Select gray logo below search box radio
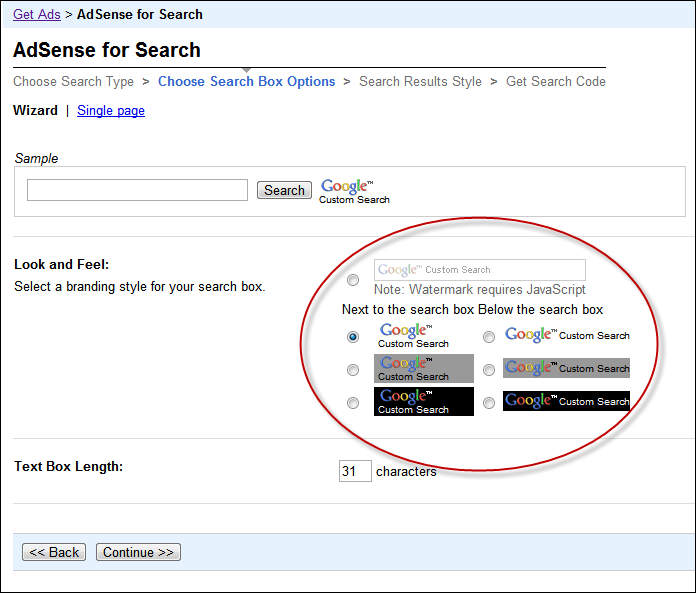 tap(489, 370)
